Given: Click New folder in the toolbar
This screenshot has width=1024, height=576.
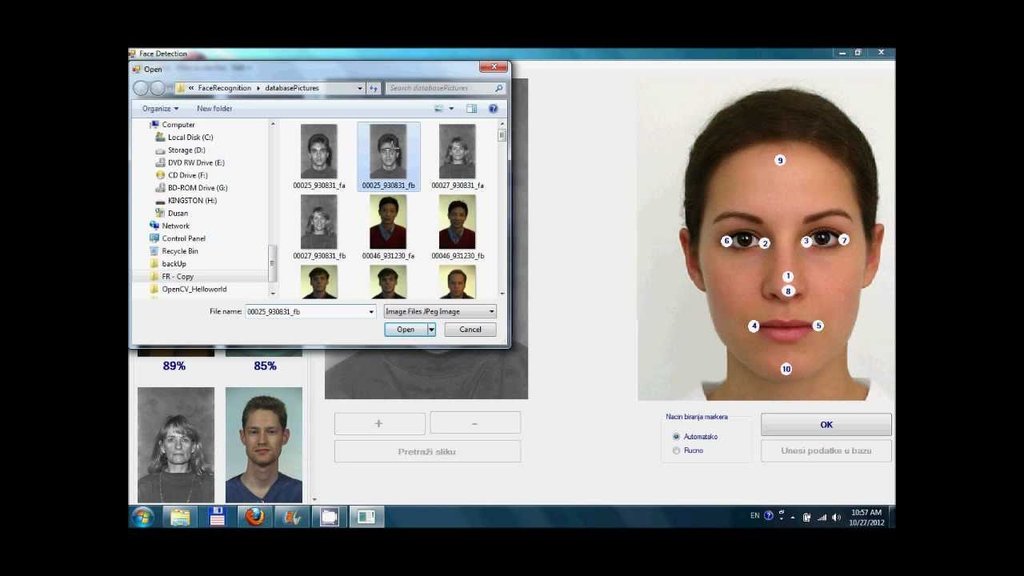Looking at the screenshot, I should click(x=214, y=108).
